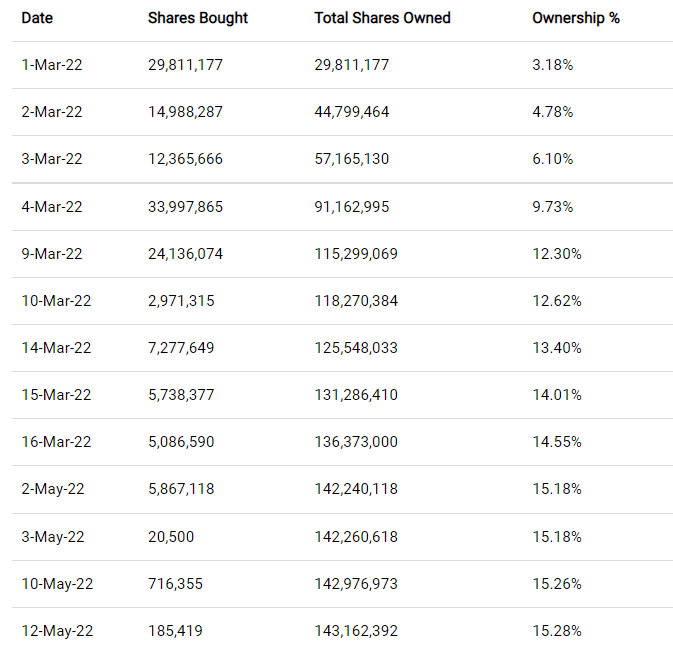This screenshot has width=673, height=654.
Task: Click total shares owned 44,799,464
Action: click(351, 112)
